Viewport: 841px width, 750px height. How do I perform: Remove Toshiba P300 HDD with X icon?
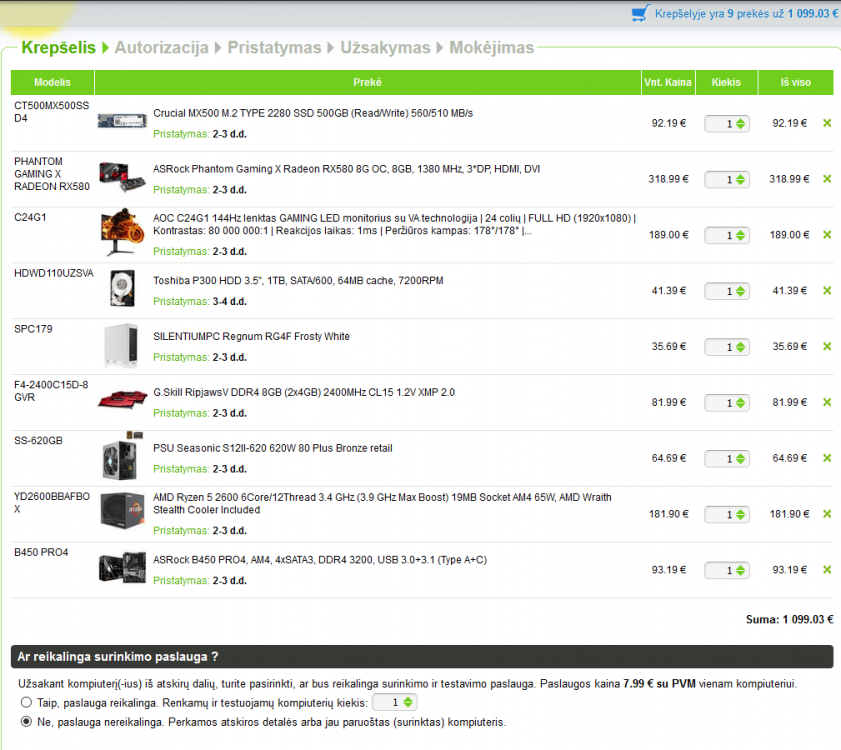coord(827,291)
